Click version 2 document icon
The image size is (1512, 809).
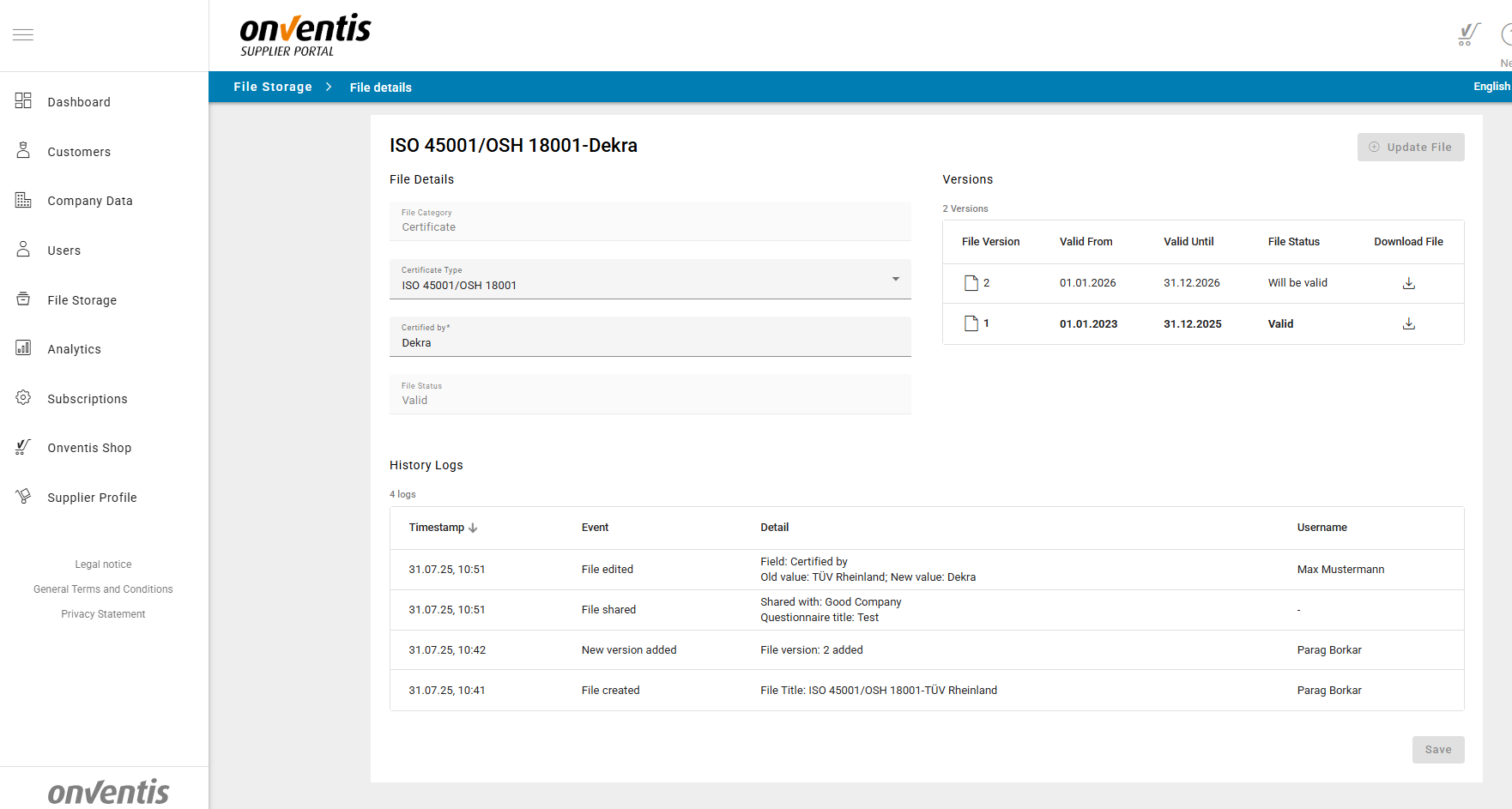tap(971, 283)
